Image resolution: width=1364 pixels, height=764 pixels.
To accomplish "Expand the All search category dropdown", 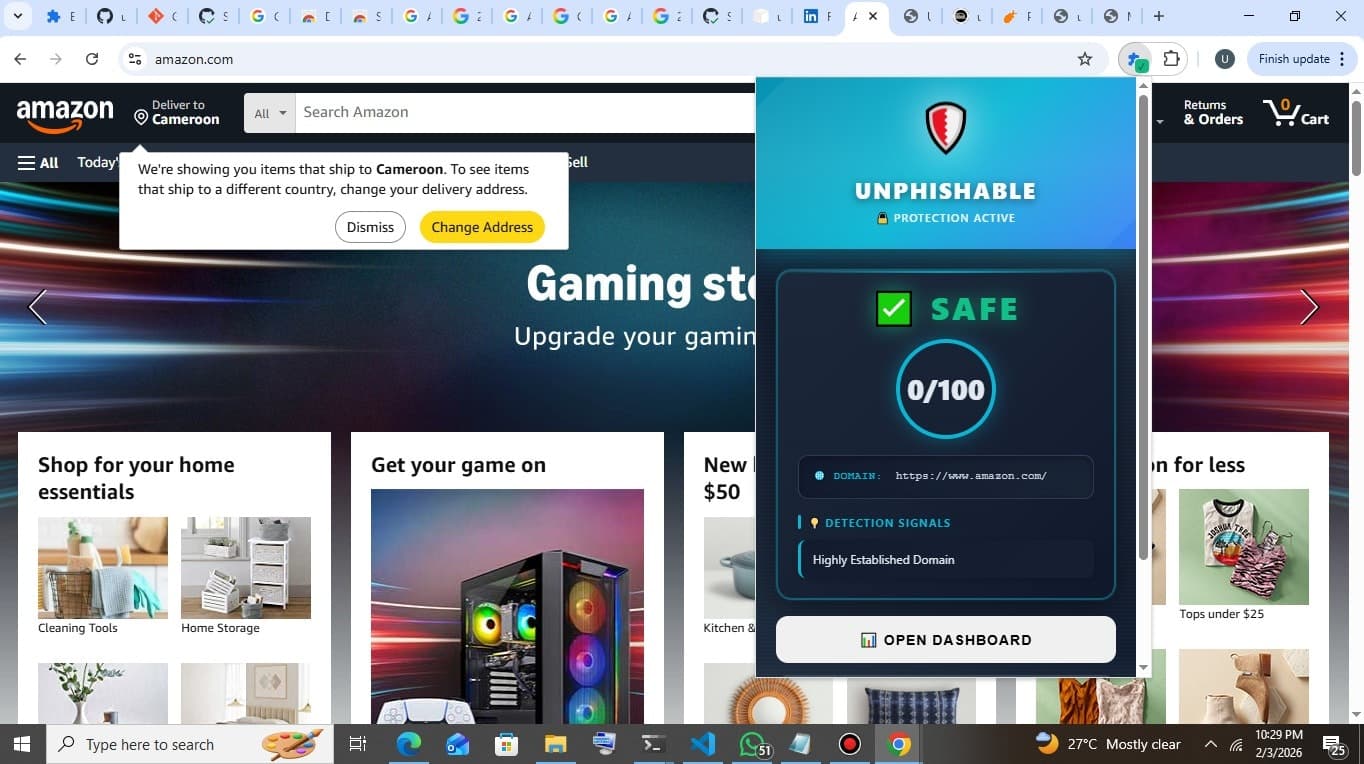I will (269, 112).
